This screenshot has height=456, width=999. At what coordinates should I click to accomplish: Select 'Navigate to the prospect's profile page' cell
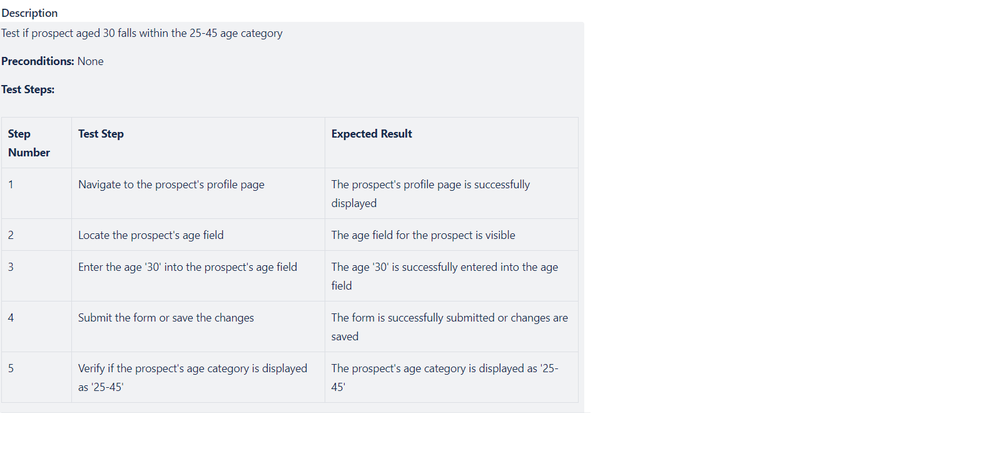[198, 194]
